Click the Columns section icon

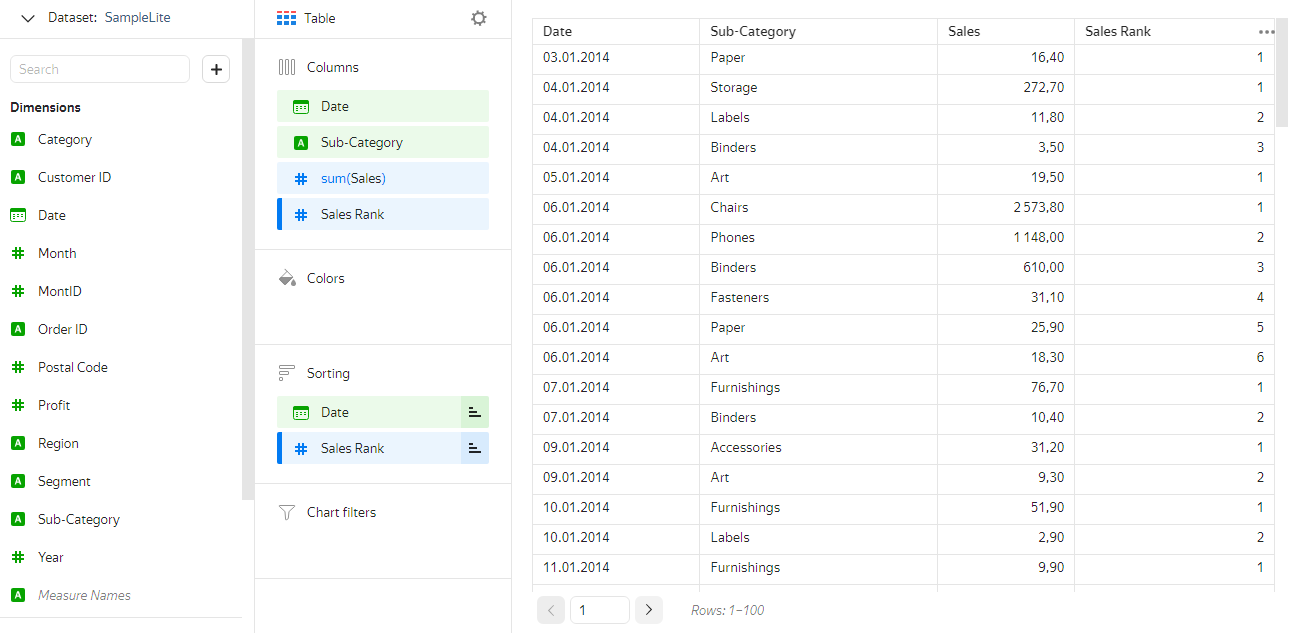coord(287,67)
